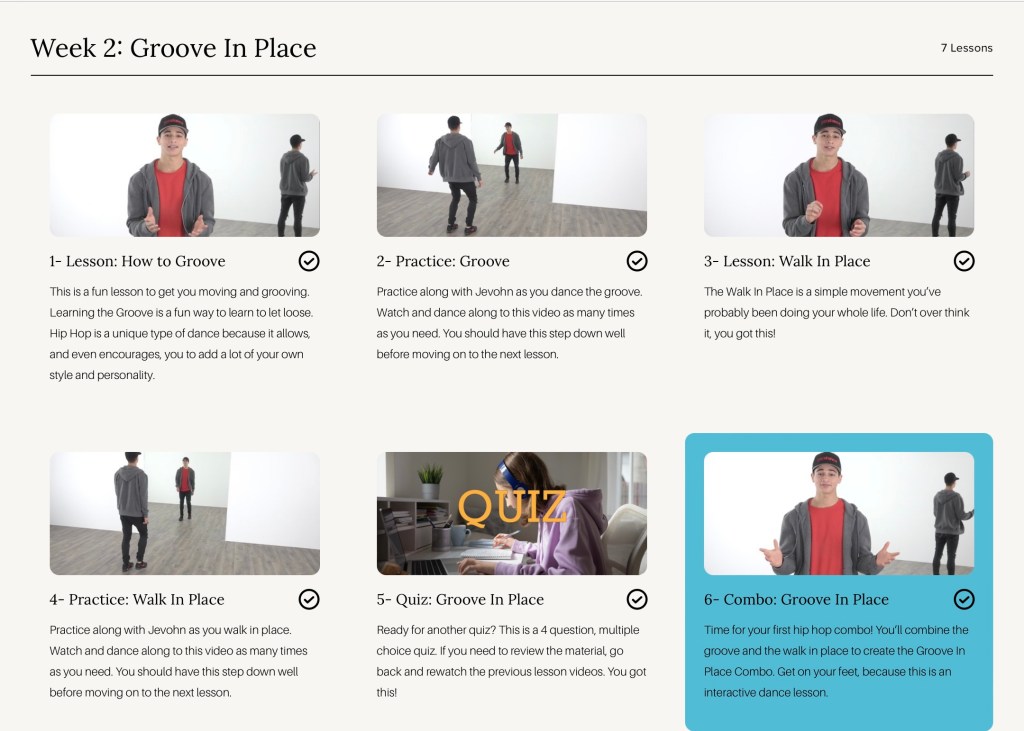Open '5- Quiz: Groove In Place' title

tap(460, 599)
